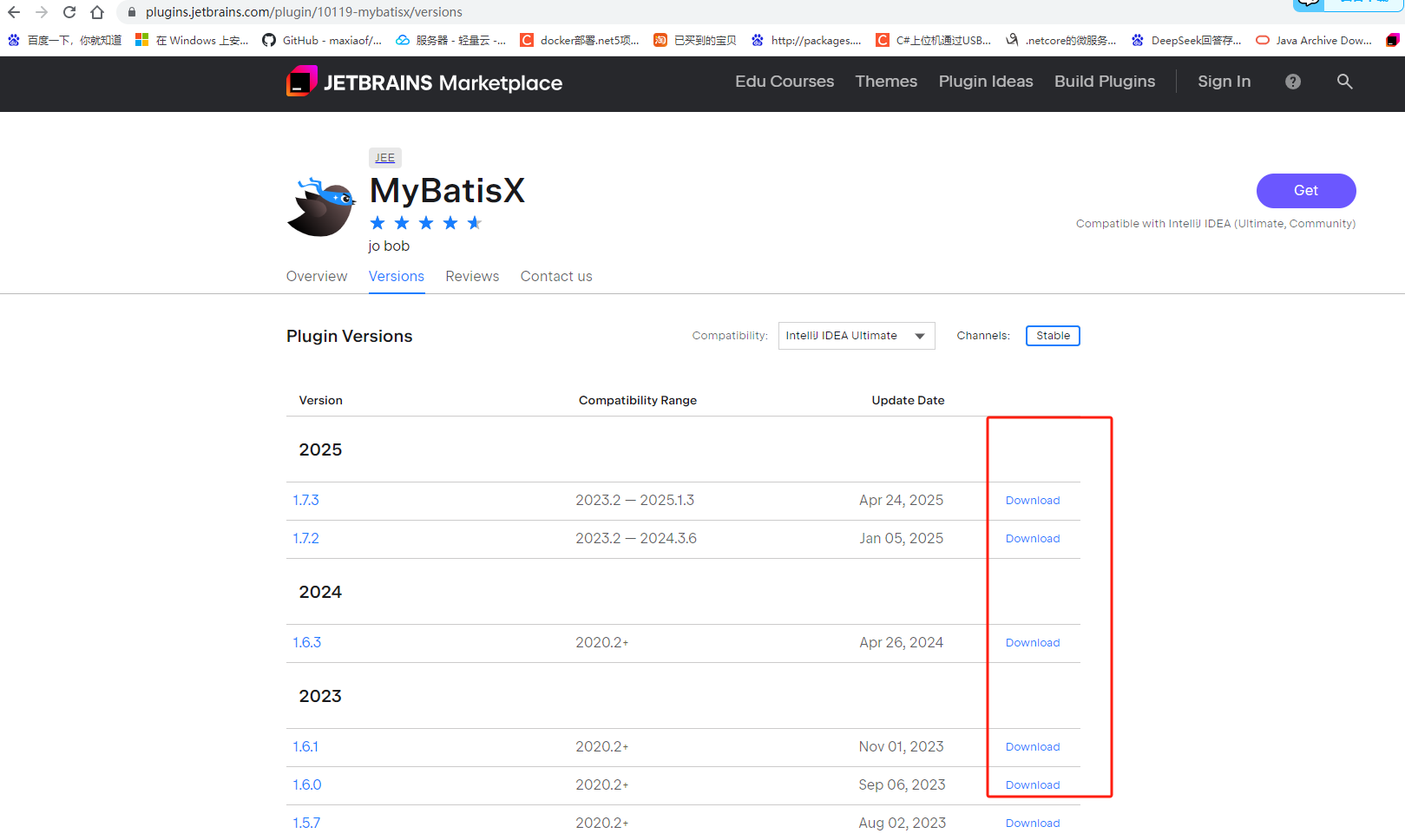The height and width of the screenshot is (840, 1405).
Task: Toggle the Stable channel filter
Action: [x=1053, y=336]
